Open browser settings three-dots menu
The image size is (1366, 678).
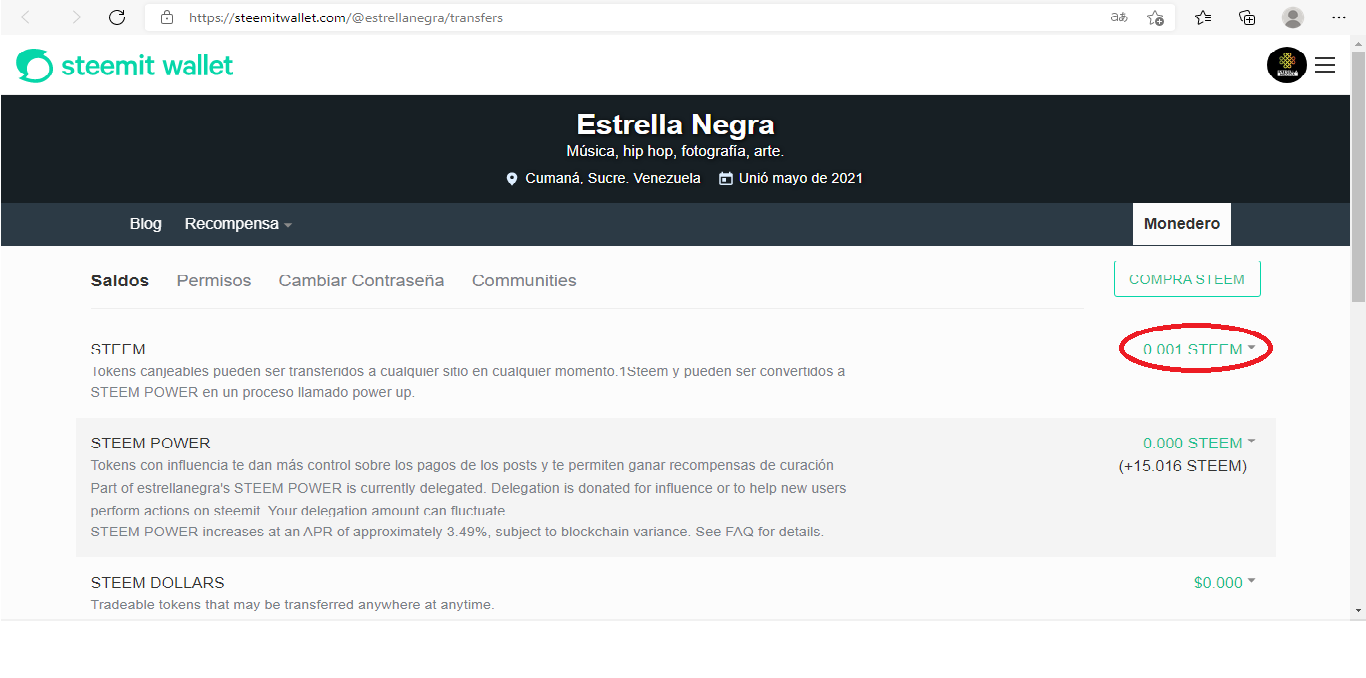tap(1339, 17)
